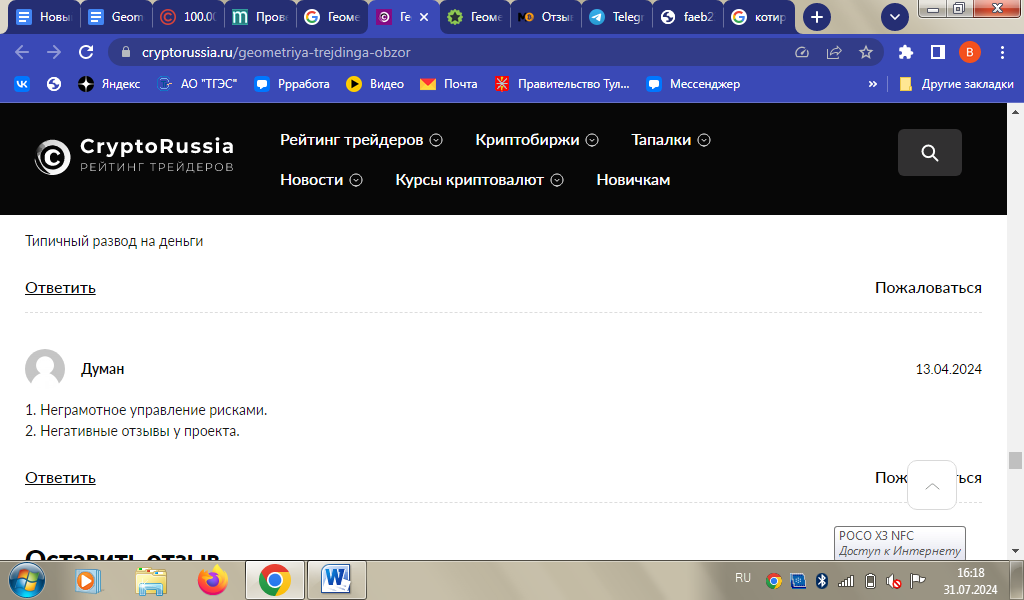Switch to the Новы docs tab
1024x600 pixels.
point(44,17)
